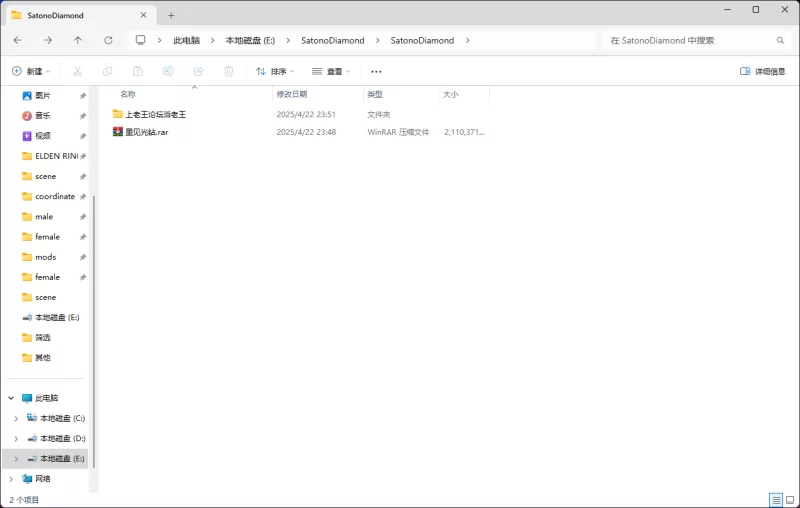Sort by 名称 column header
Screen dimensions: 800x508
(x=128, y=94)
